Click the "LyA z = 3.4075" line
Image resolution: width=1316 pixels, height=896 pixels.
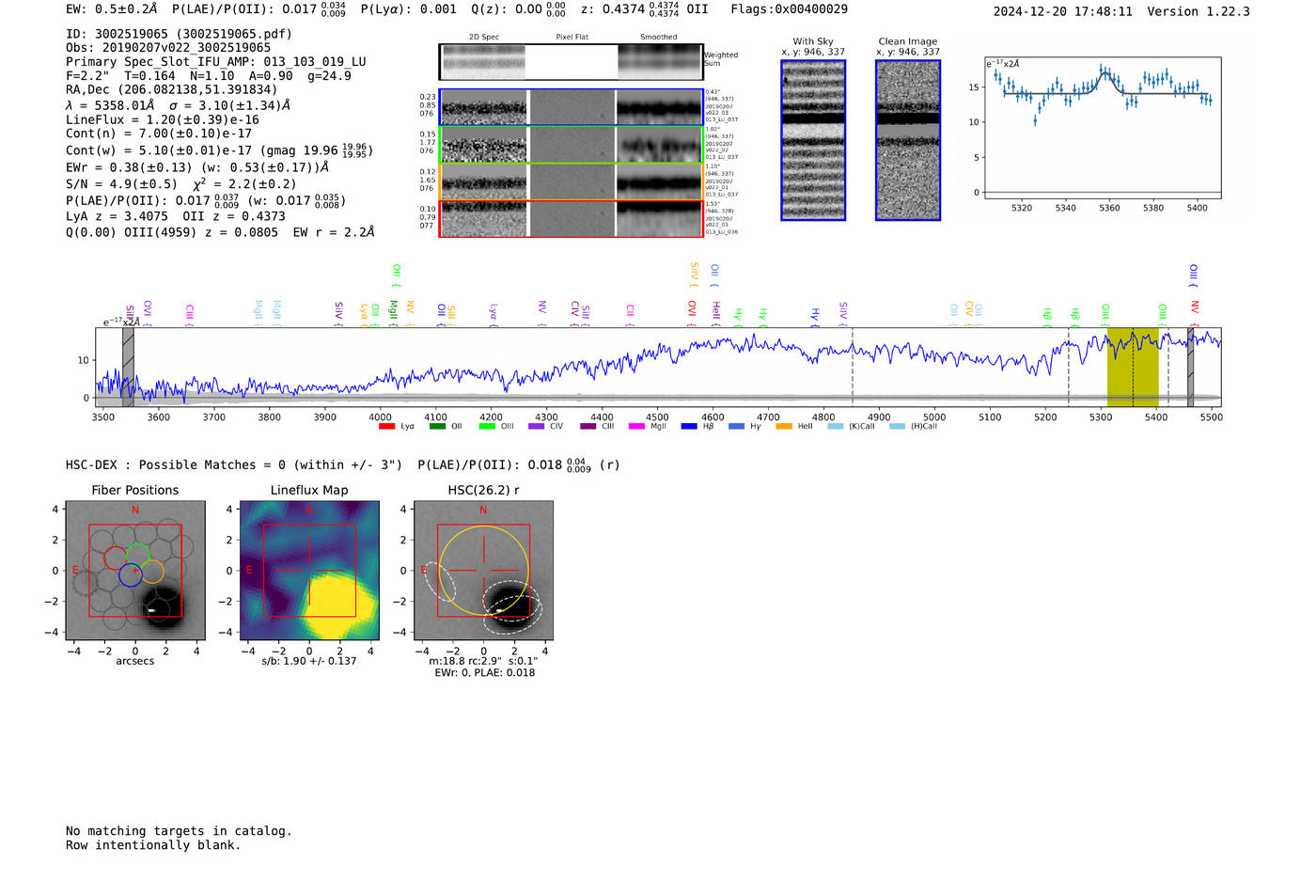176,216
